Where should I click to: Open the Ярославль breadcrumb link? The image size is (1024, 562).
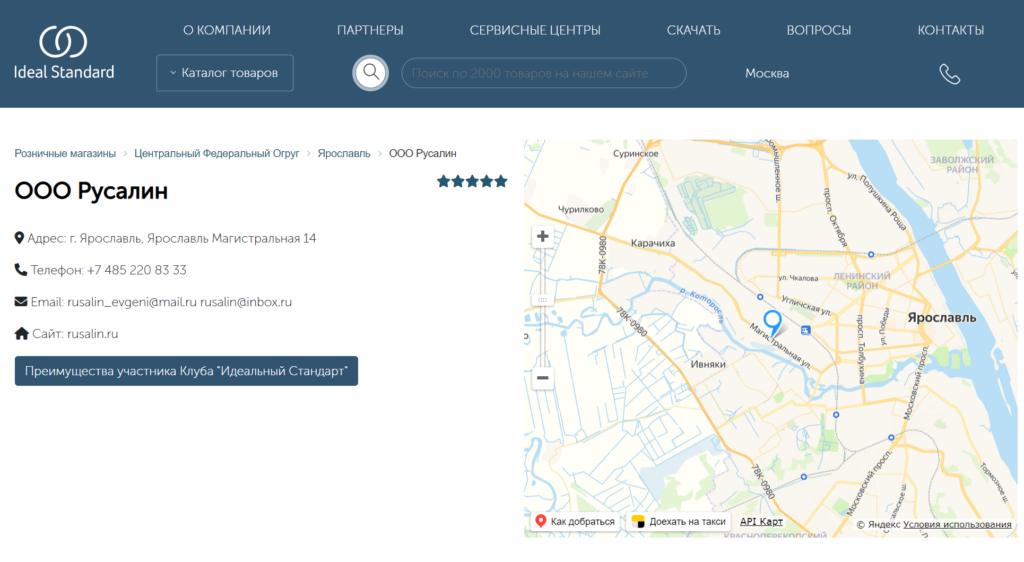tap(344, 153)
